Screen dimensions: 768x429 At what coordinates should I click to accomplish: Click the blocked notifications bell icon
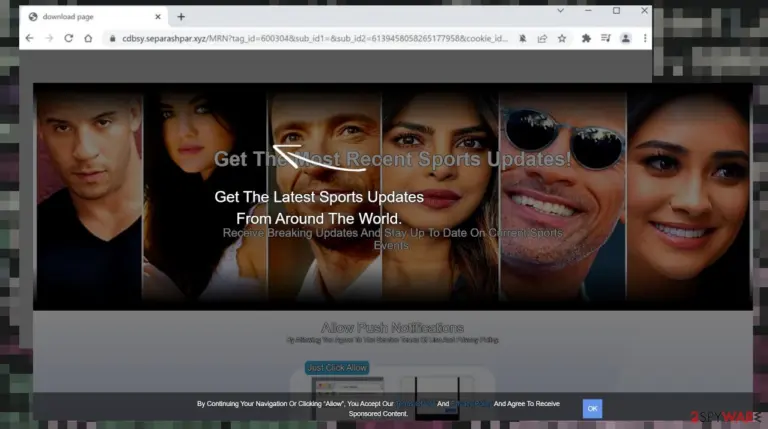click(x=523, y=38)
